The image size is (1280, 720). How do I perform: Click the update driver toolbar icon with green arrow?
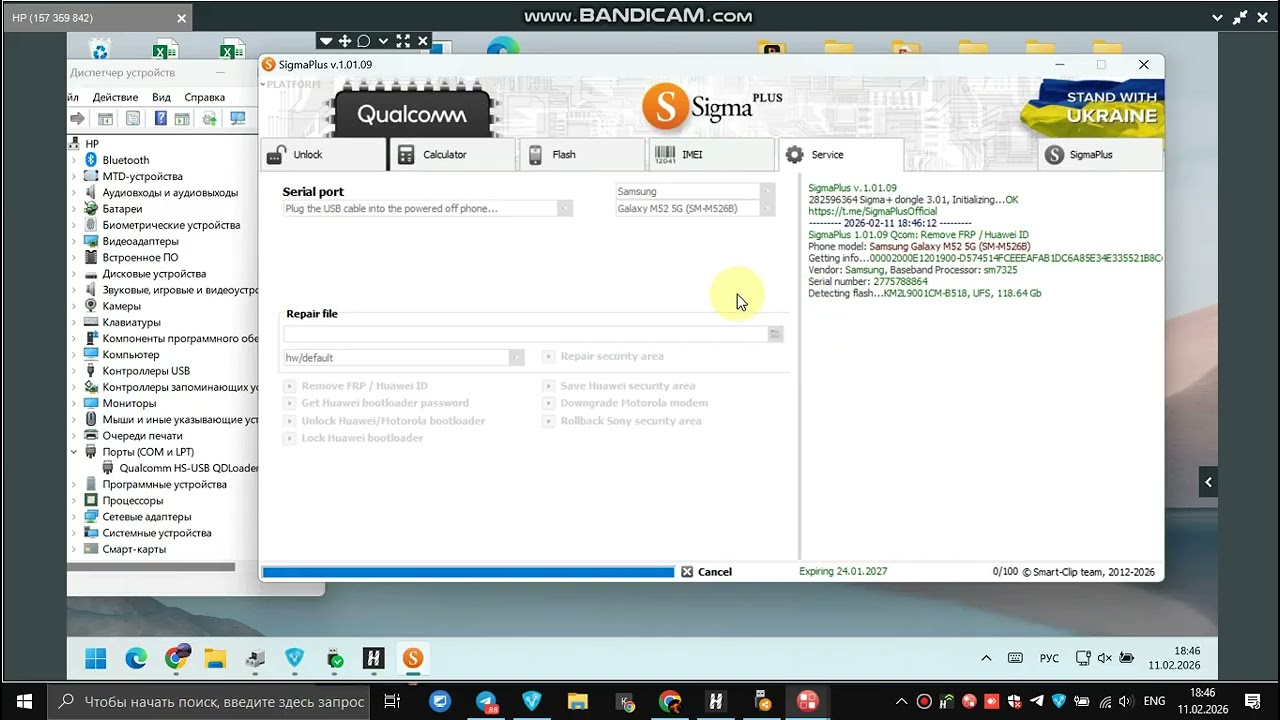coord(210,118)
